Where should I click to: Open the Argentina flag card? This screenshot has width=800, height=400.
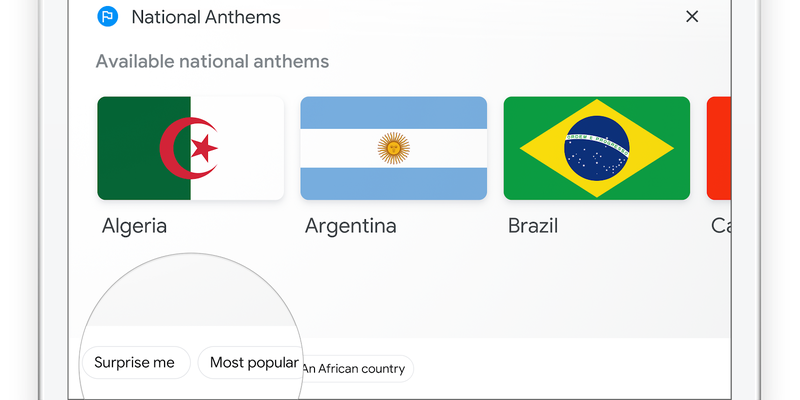393,148
